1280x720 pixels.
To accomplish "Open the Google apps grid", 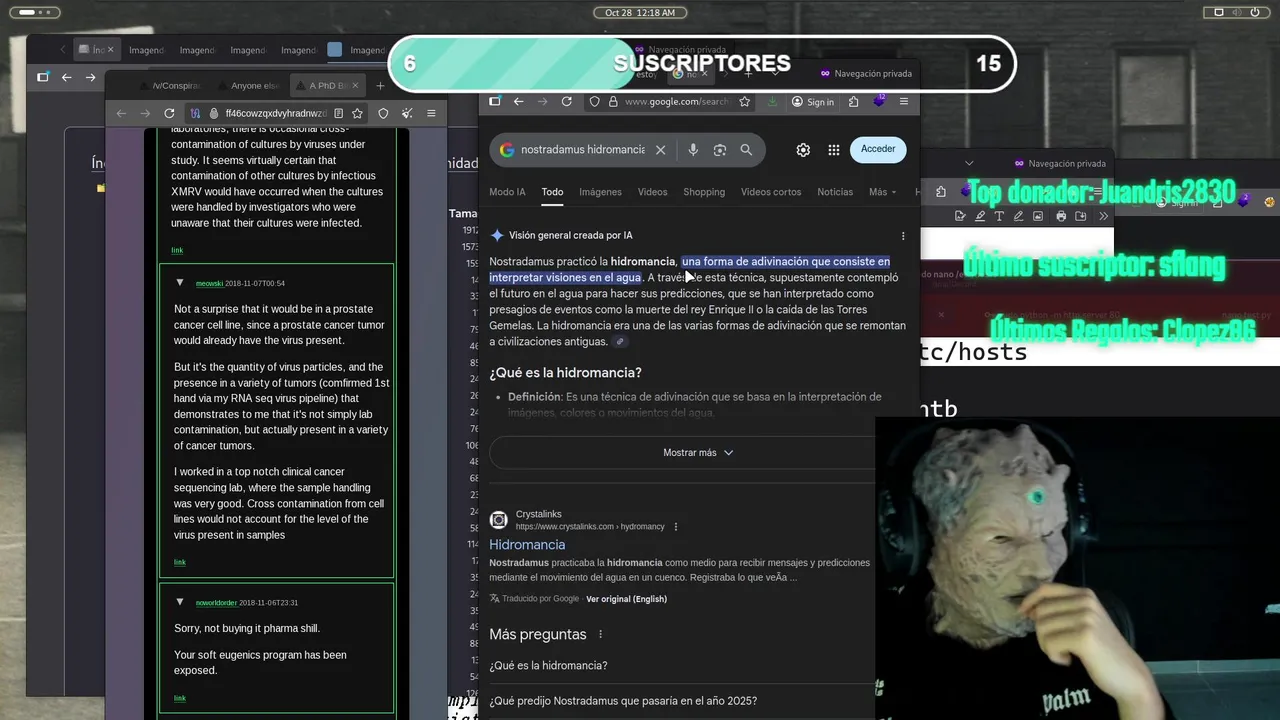I will [x=834, y=150].
